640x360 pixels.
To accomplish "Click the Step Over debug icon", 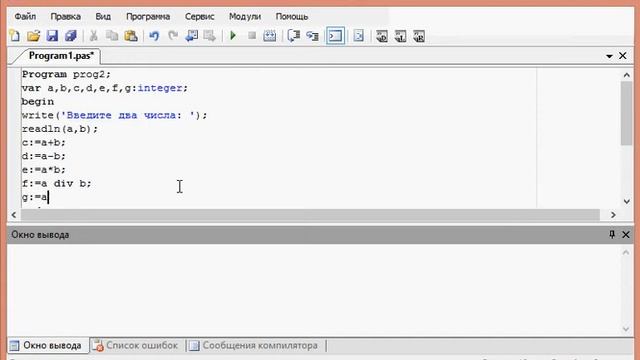I will point(294,36).
